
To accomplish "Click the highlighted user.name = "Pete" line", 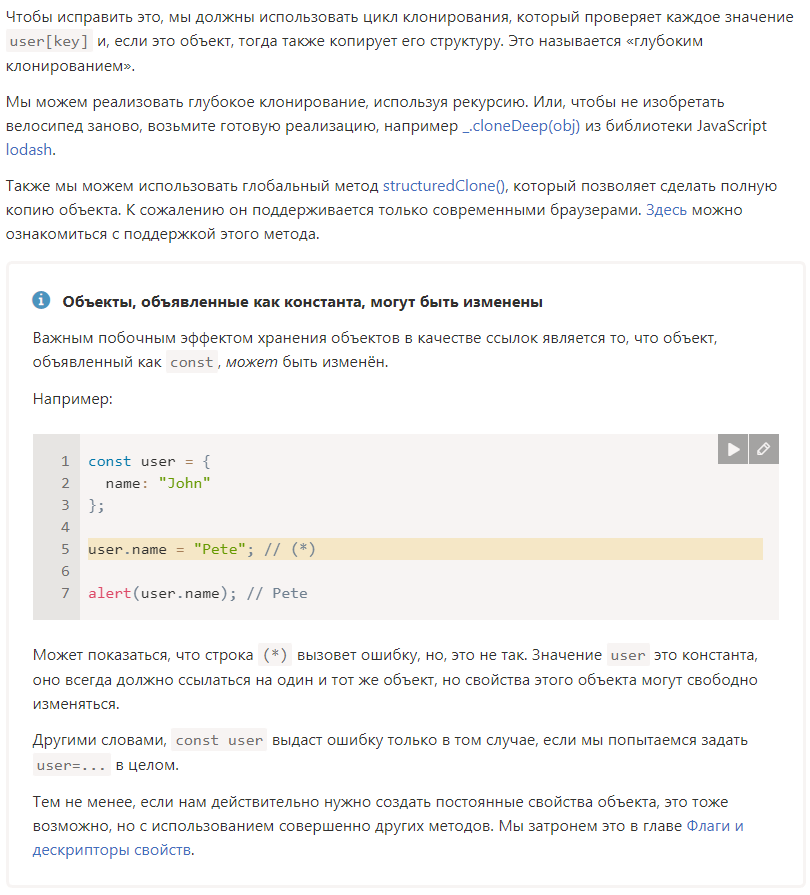I will click(202, 549).
